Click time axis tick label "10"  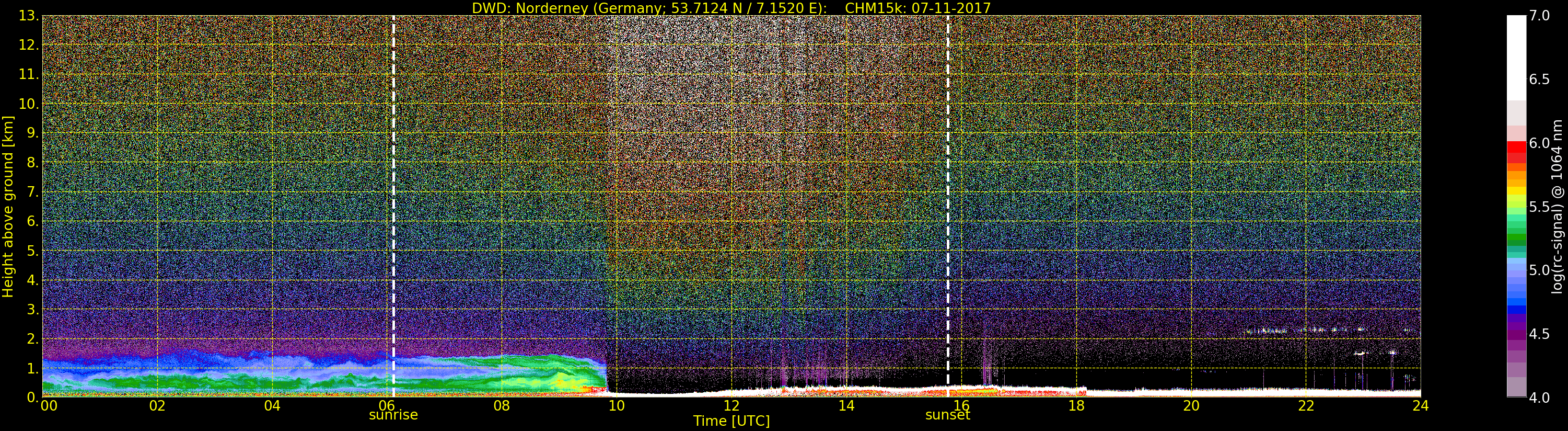[x=617, y=405]
